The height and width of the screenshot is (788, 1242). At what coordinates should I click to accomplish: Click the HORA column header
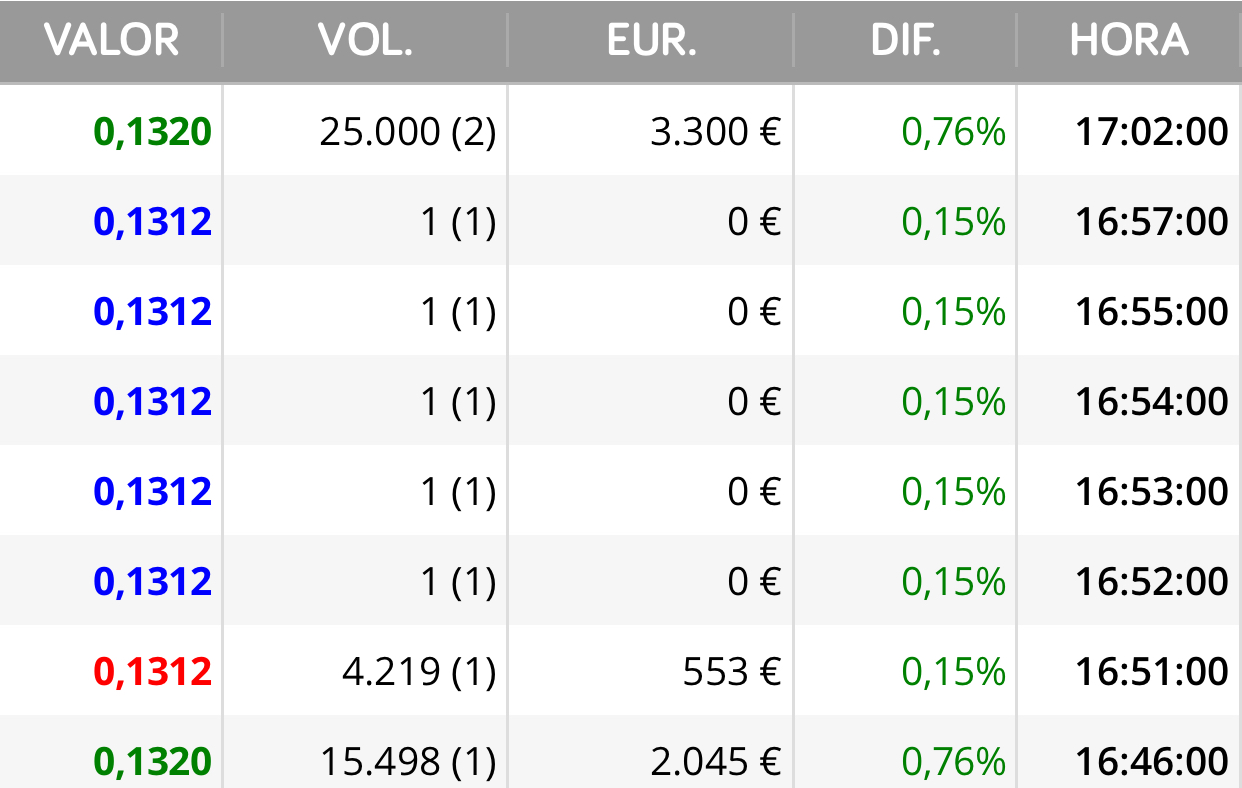click(1129, 41)
